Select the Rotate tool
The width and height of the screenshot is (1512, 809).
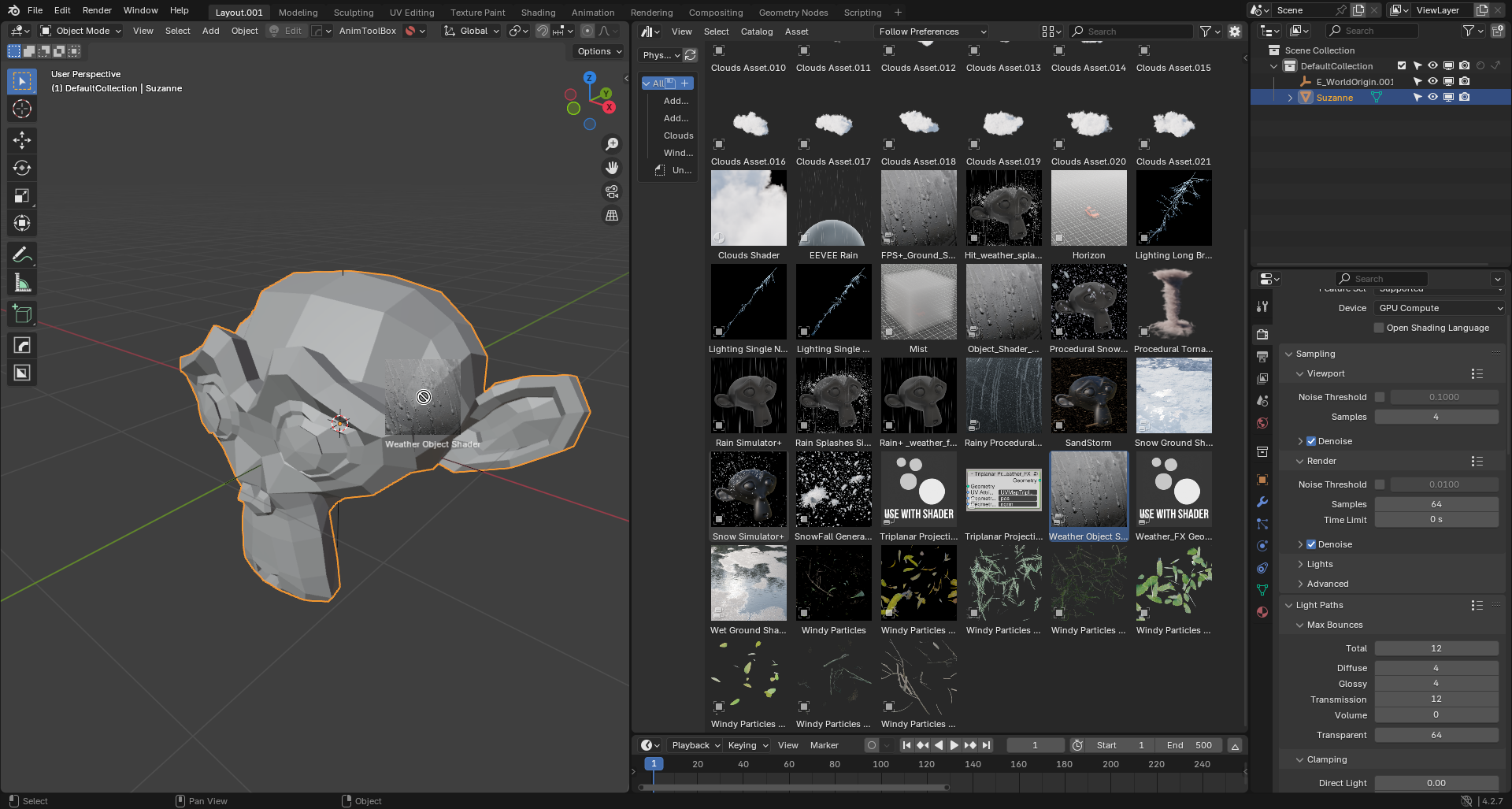(x=22, y=168)
